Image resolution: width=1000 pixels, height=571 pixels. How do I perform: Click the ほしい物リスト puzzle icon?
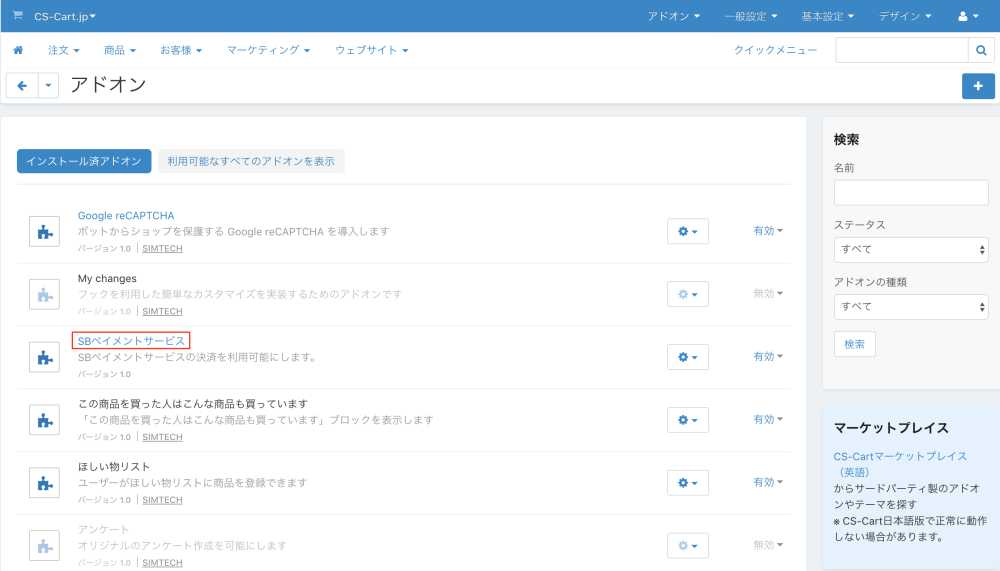click(x=44, y=483)
